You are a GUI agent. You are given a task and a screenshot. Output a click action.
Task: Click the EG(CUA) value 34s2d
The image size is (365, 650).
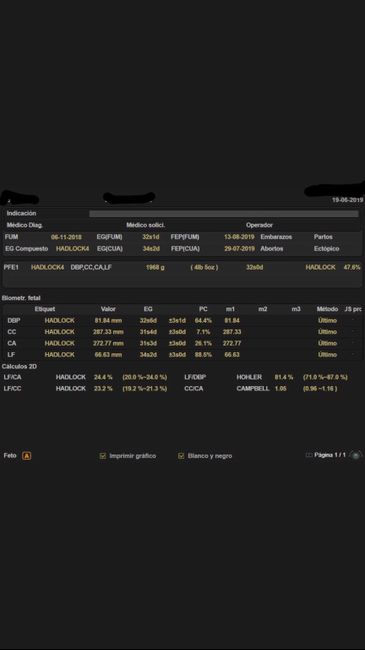coord(151,248)
